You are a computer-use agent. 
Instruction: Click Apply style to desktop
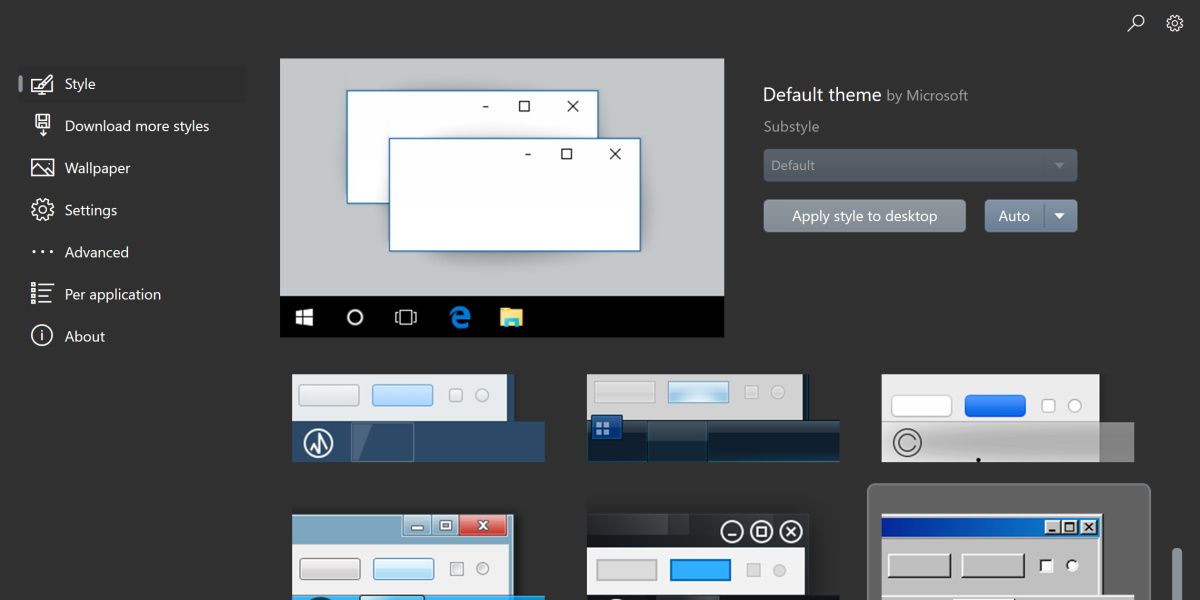864,215
